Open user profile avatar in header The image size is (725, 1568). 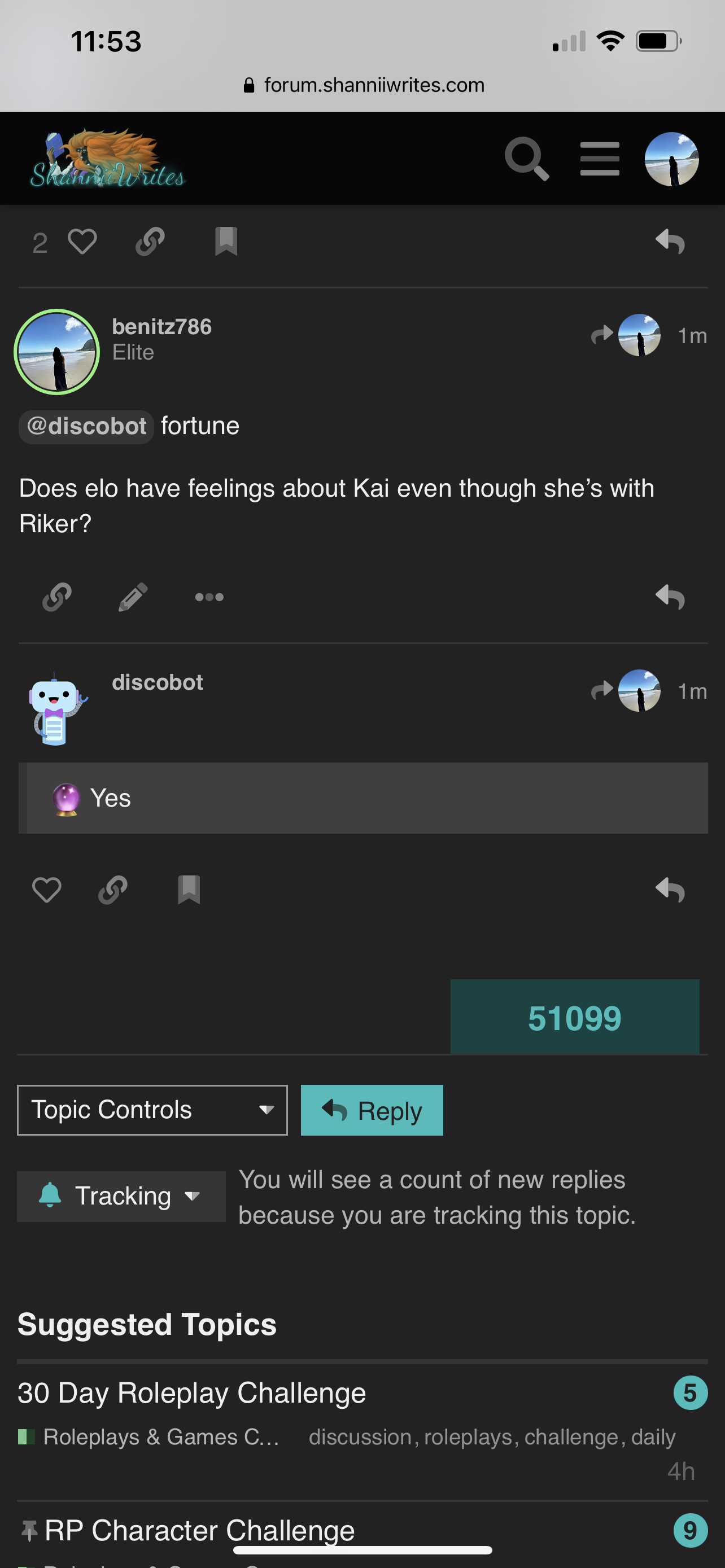[671, 159]
